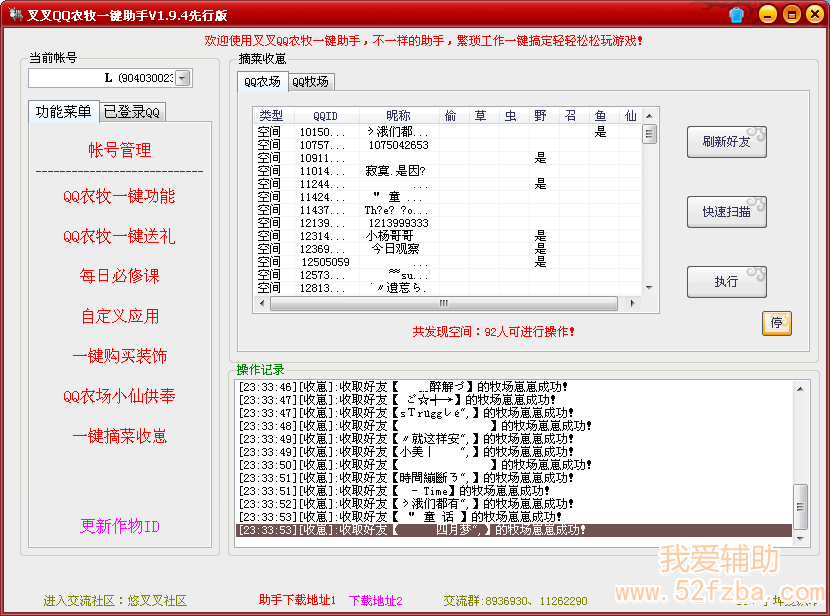Open QQ农牧一键功能

[x=120, y=196]
